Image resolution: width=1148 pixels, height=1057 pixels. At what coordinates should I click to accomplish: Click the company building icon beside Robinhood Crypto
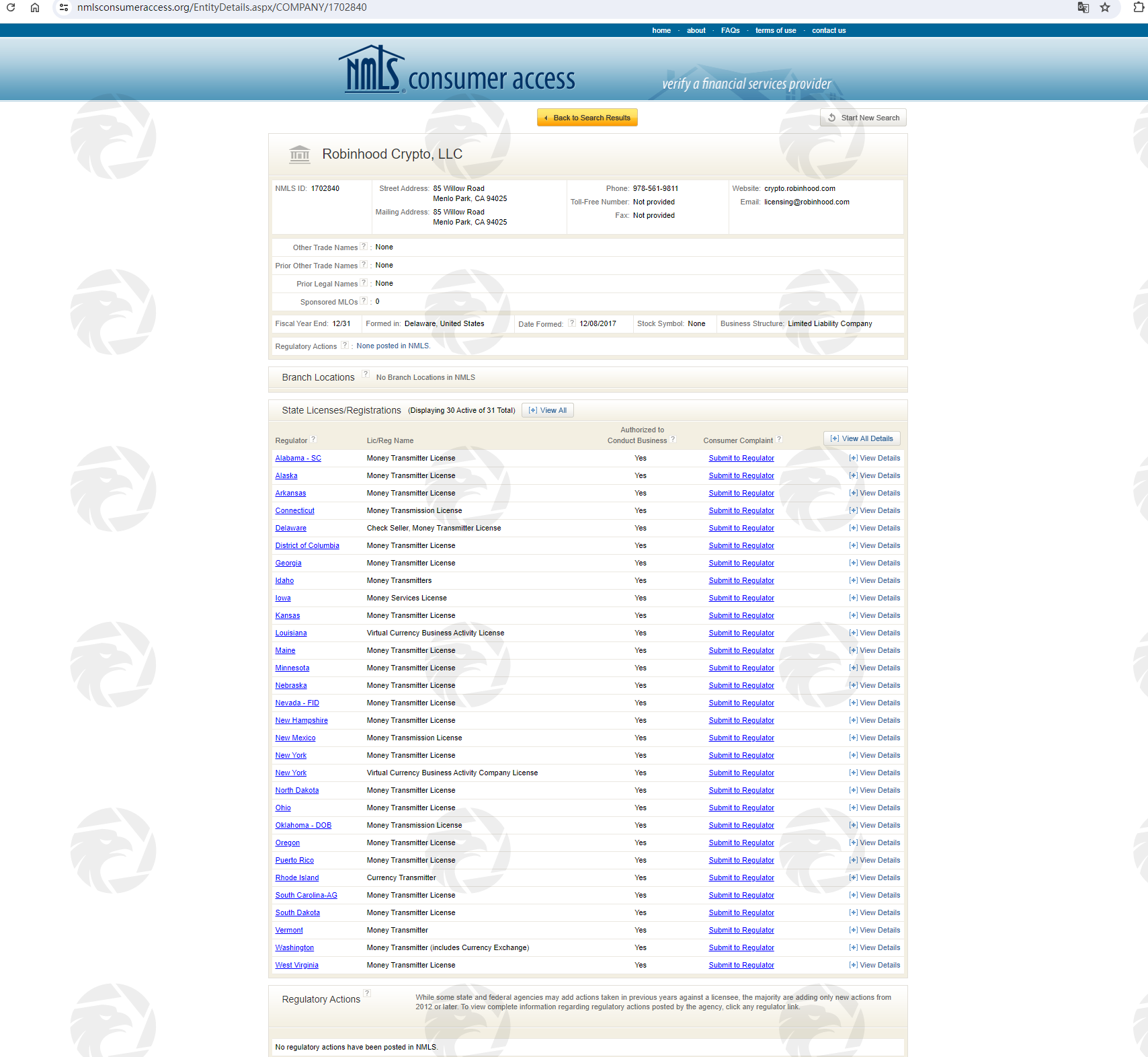pyautogui.click(x=300, y=154)
